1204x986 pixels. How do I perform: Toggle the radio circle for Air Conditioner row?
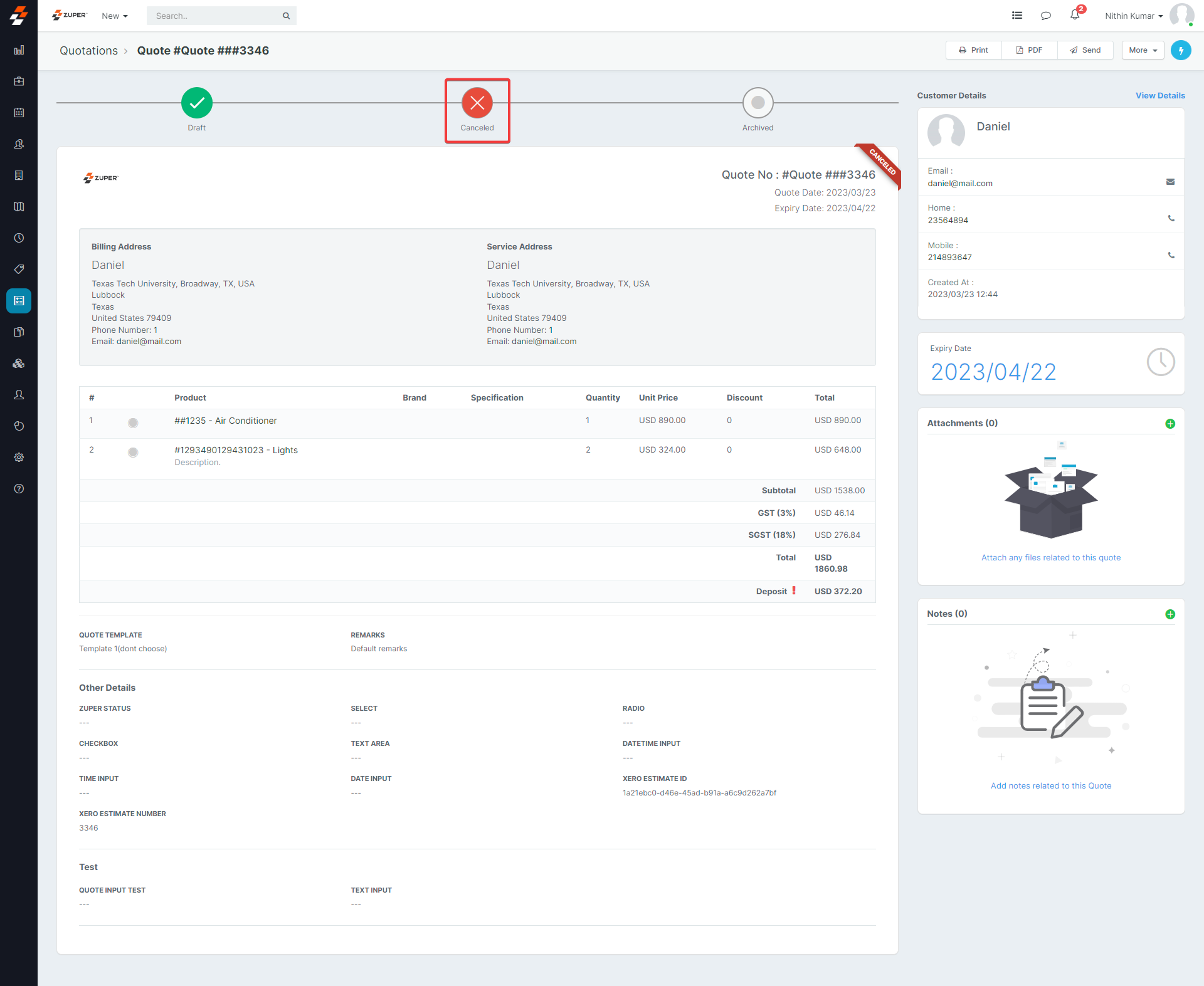(133, 423)
